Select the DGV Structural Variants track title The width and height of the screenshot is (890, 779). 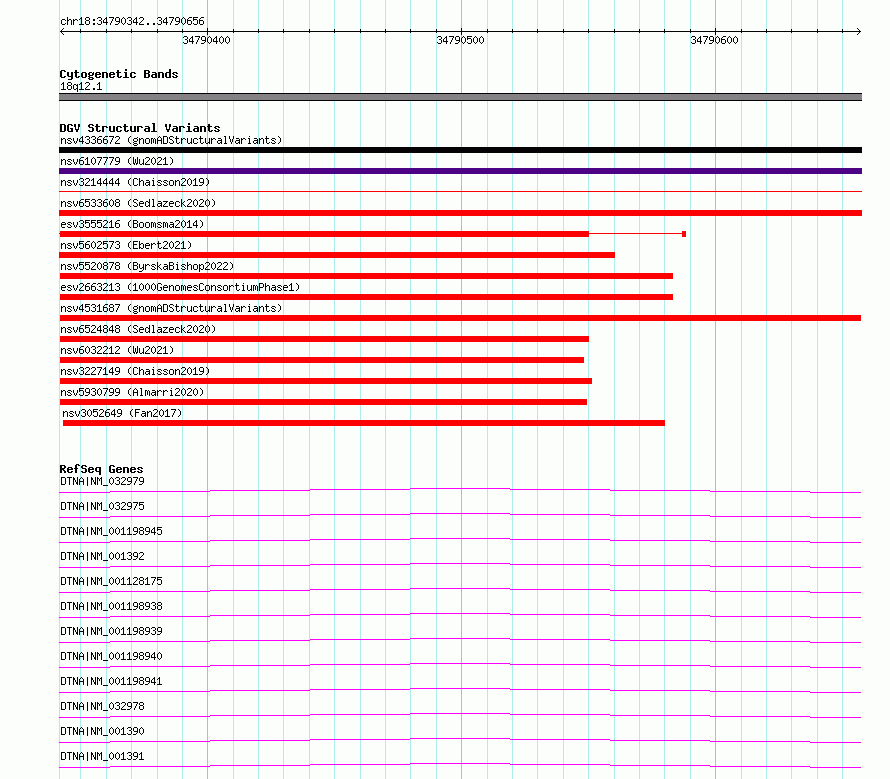(x=140, y=128)
